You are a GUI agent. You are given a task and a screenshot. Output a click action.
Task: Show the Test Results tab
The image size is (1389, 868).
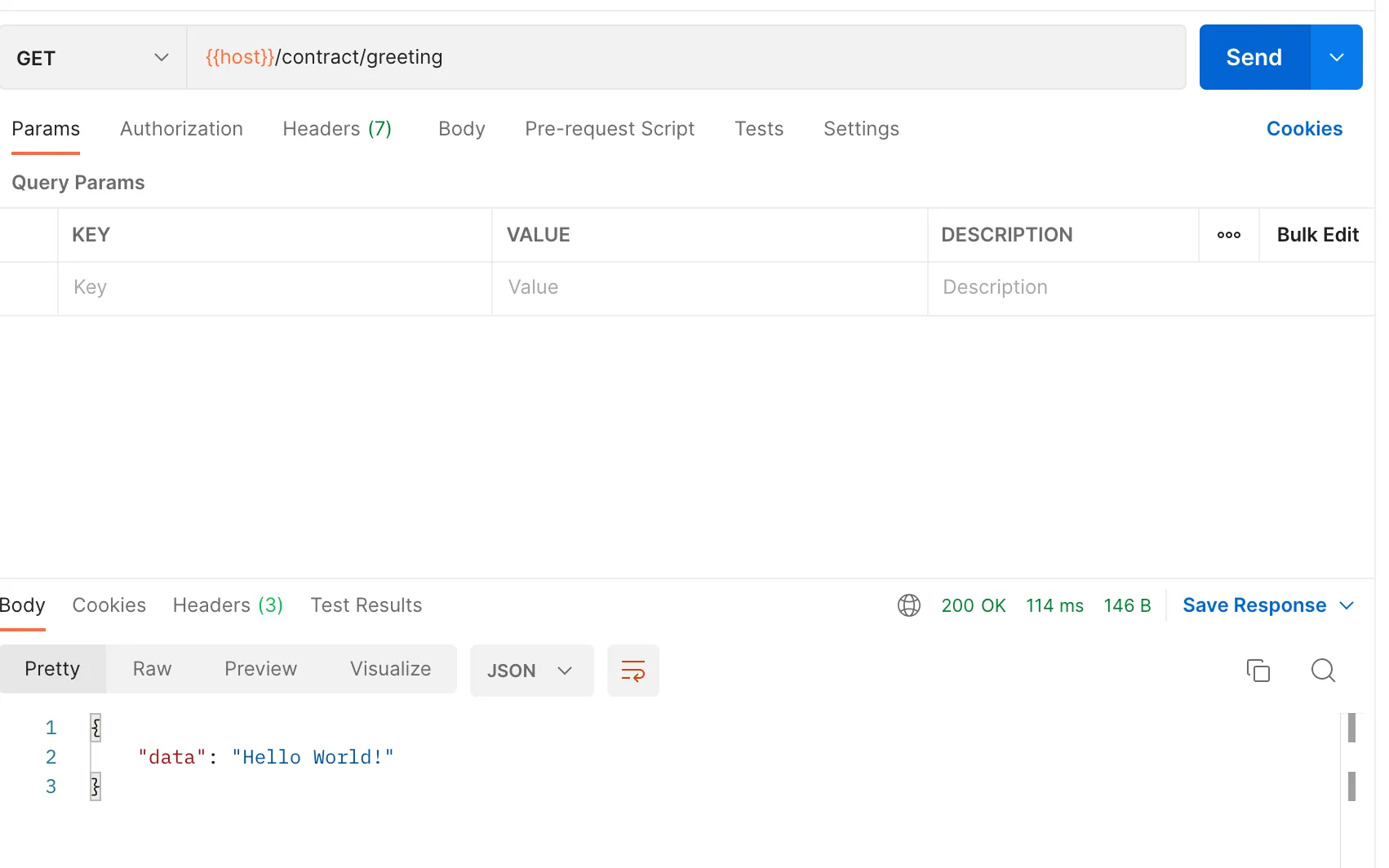tap(366, 605)
